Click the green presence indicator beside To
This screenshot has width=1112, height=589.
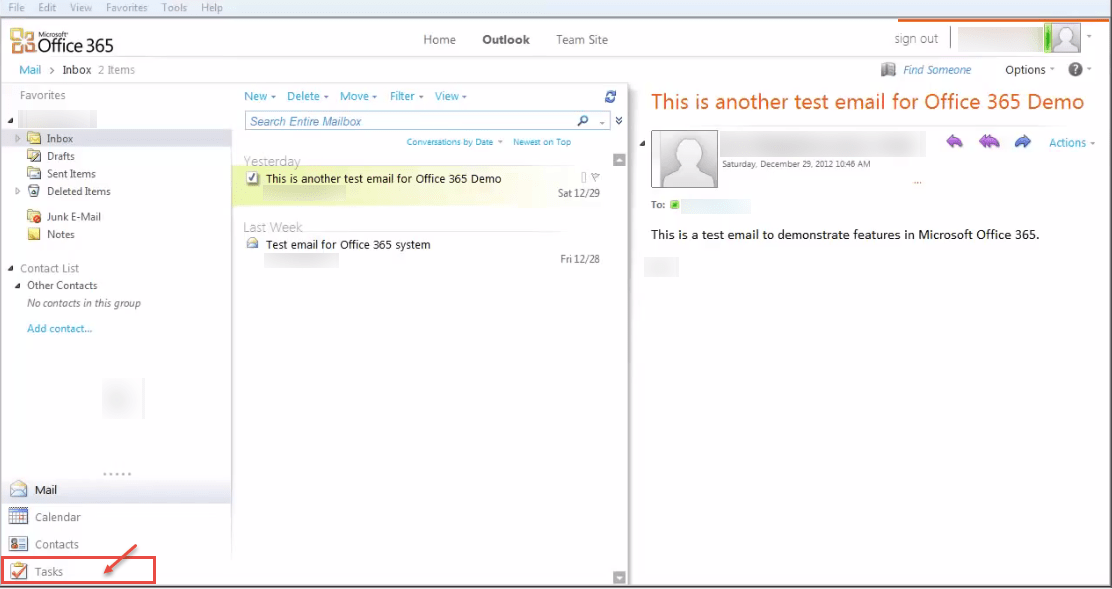[x=674, y=205]
